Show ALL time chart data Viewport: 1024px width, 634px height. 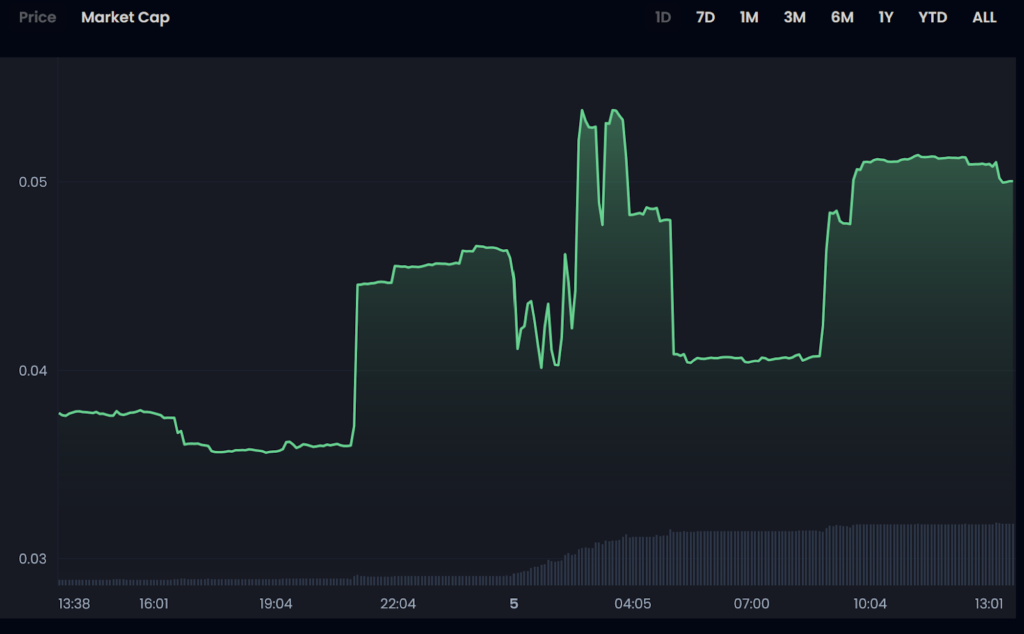pos(984,18)
